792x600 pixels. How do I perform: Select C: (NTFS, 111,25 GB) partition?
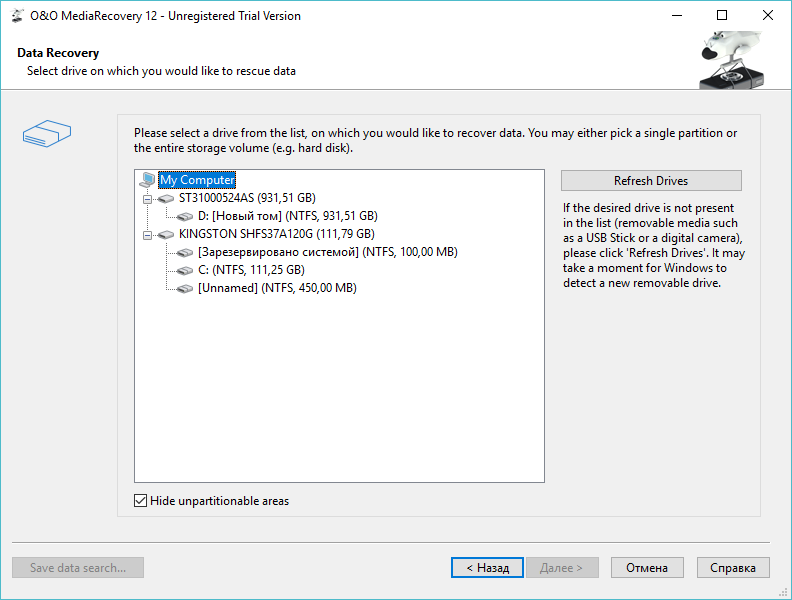click(x=251, y=270)
